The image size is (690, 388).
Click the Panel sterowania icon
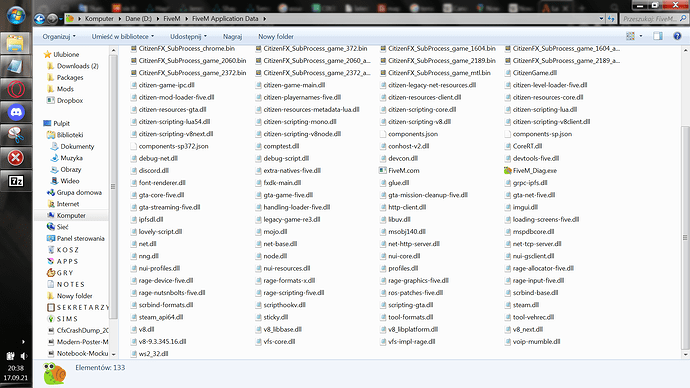point(51,238)
